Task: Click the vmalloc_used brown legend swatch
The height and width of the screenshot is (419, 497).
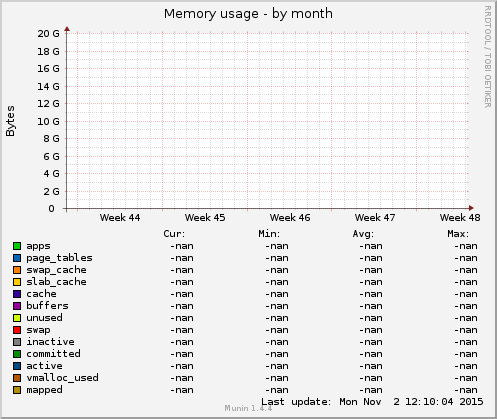Action: tap(17, 378)
